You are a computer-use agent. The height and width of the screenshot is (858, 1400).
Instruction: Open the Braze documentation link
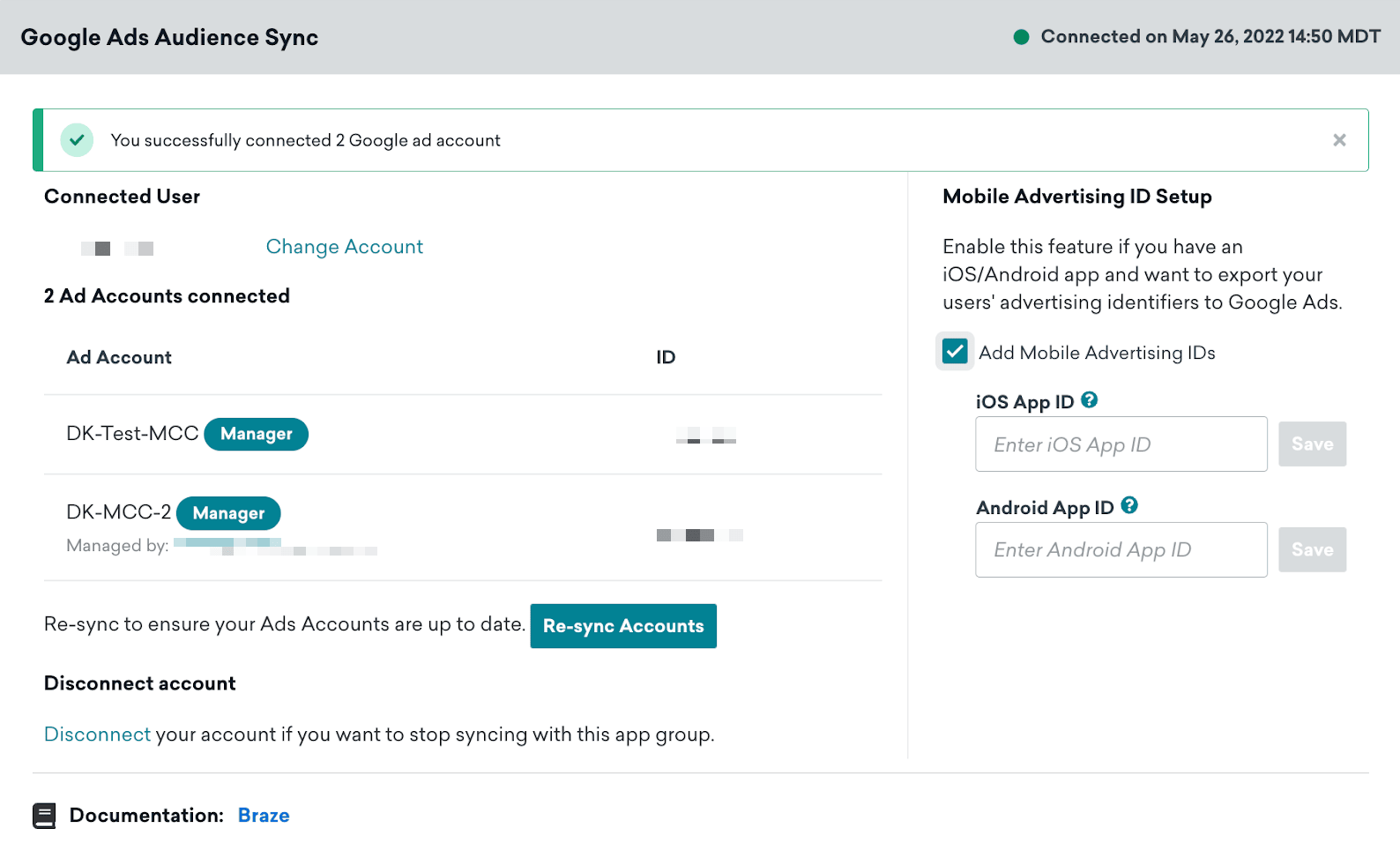pos(264,816)
